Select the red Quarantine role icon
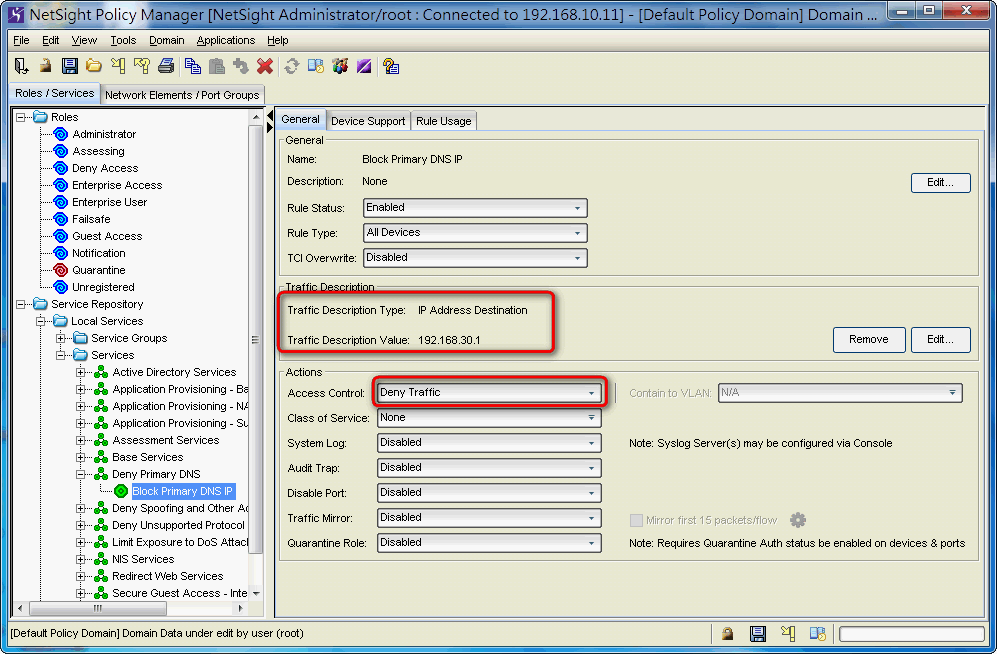This screenshot has height=654, width=997. [x=60, y=270]
